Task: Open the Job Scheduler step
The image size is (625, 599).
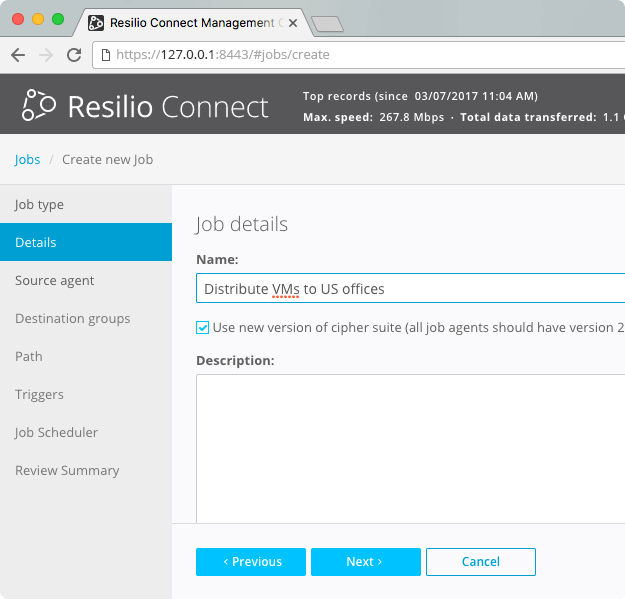Action: pyautogui.click(x=86, y=432)
